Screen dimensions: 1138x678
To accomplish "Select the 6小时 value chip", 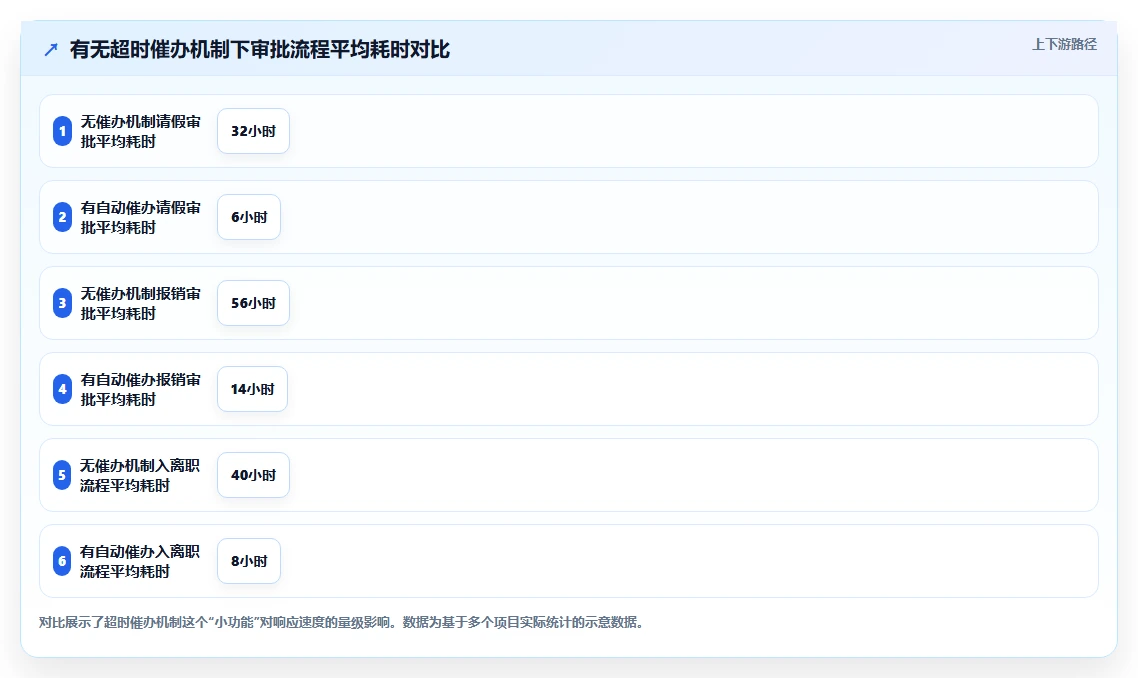I will coord(249,217).
